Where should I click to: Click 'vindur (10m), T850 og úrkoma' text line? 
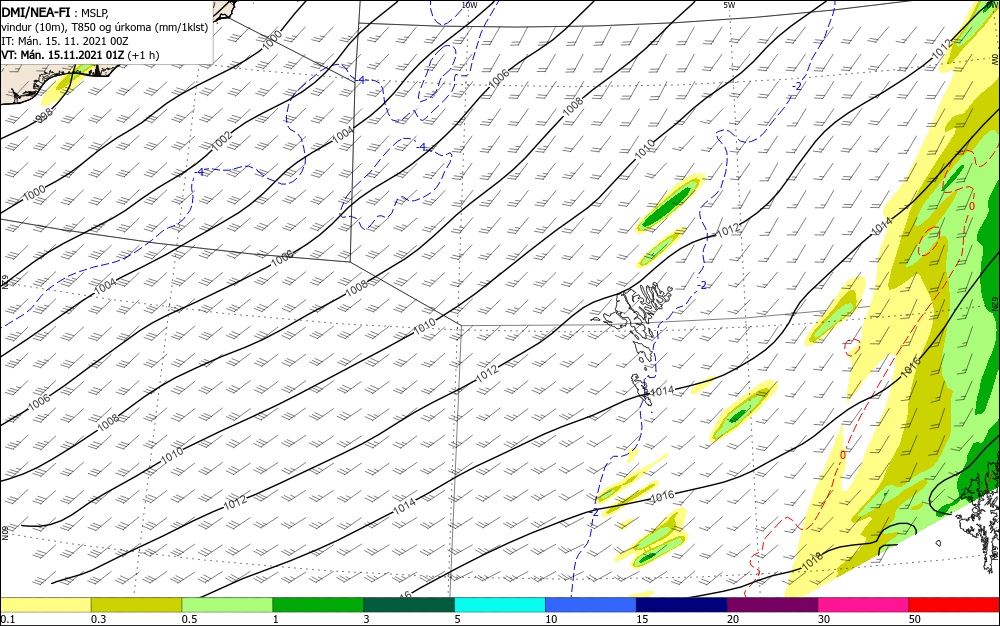pyautogui.click(x=105, y=27)
